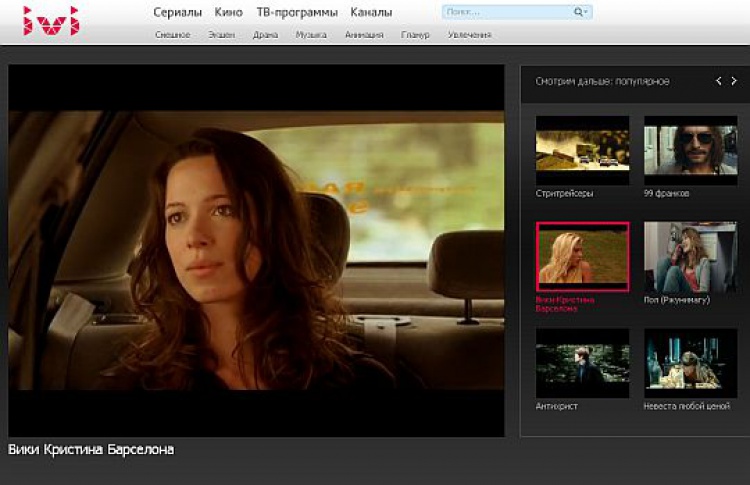Select the Драма category
This screenshot has width=750, height=485.
pyautogui.click(x=265, y=35)
